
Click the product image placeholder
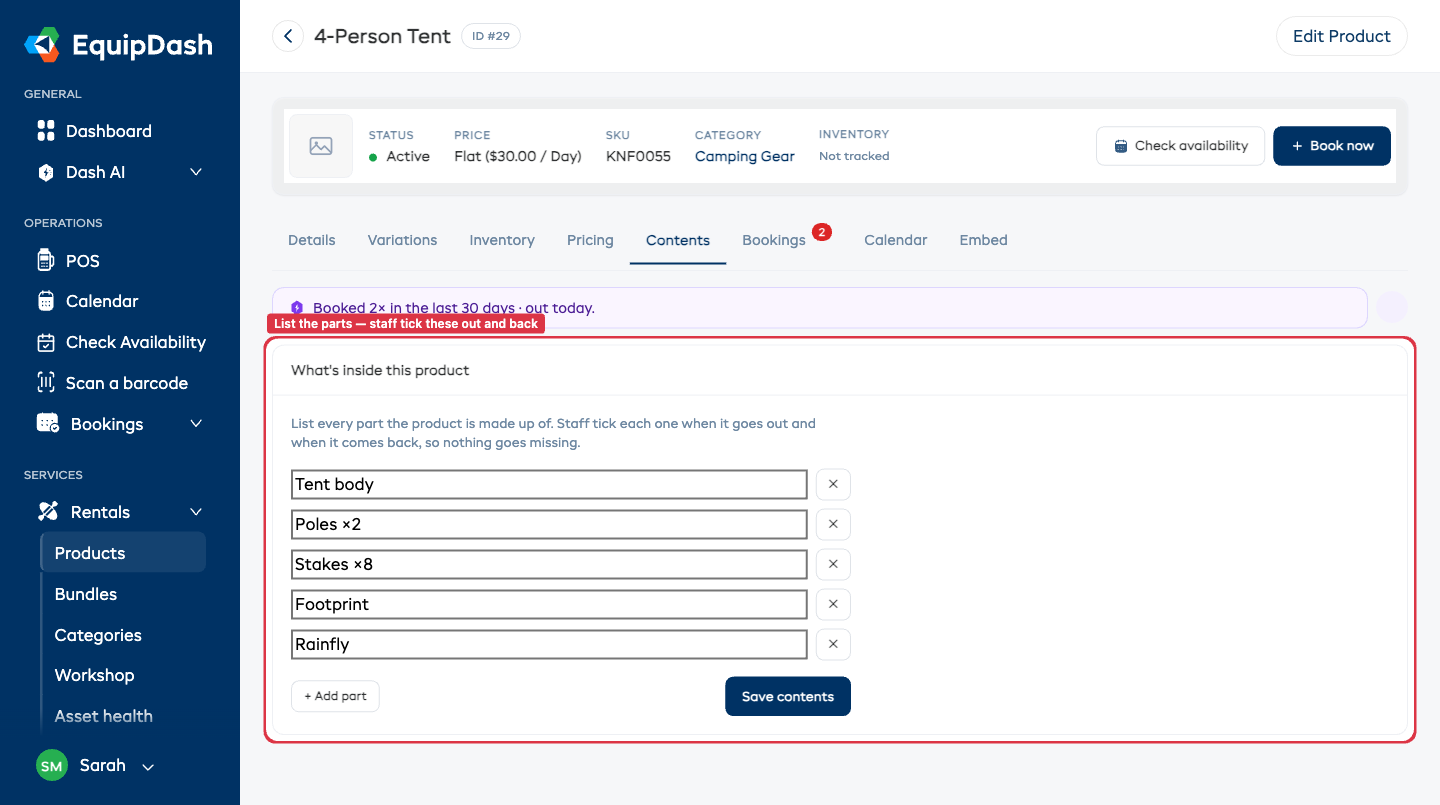(321, 146)
